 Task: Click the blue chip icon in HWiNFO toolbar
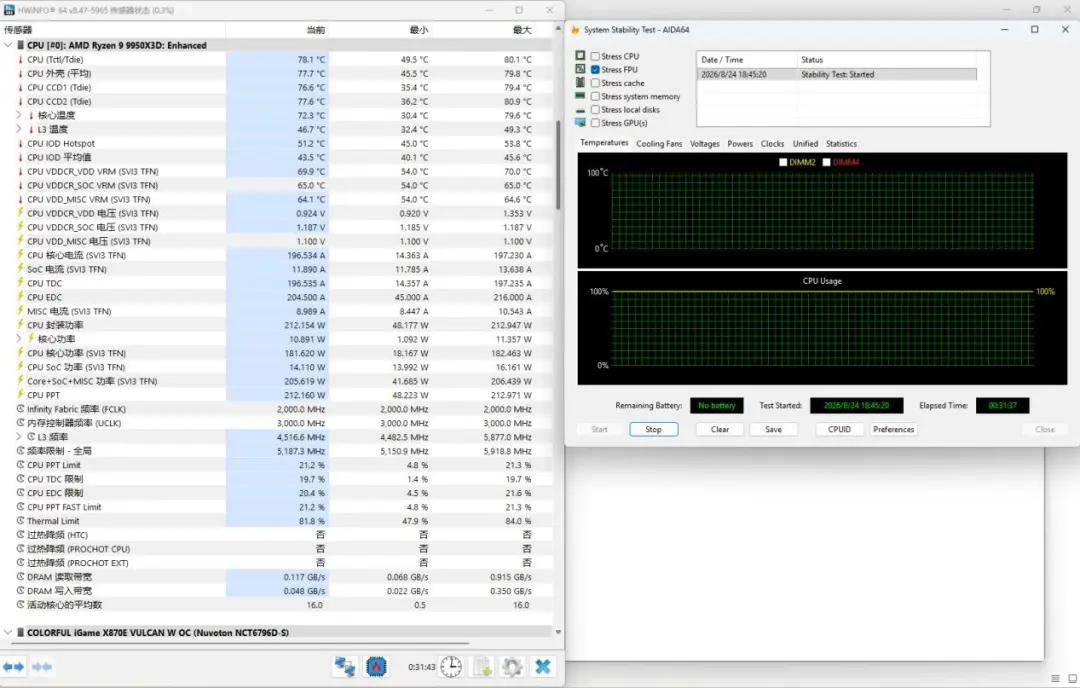pyautogui.click(x=376, y=667)
